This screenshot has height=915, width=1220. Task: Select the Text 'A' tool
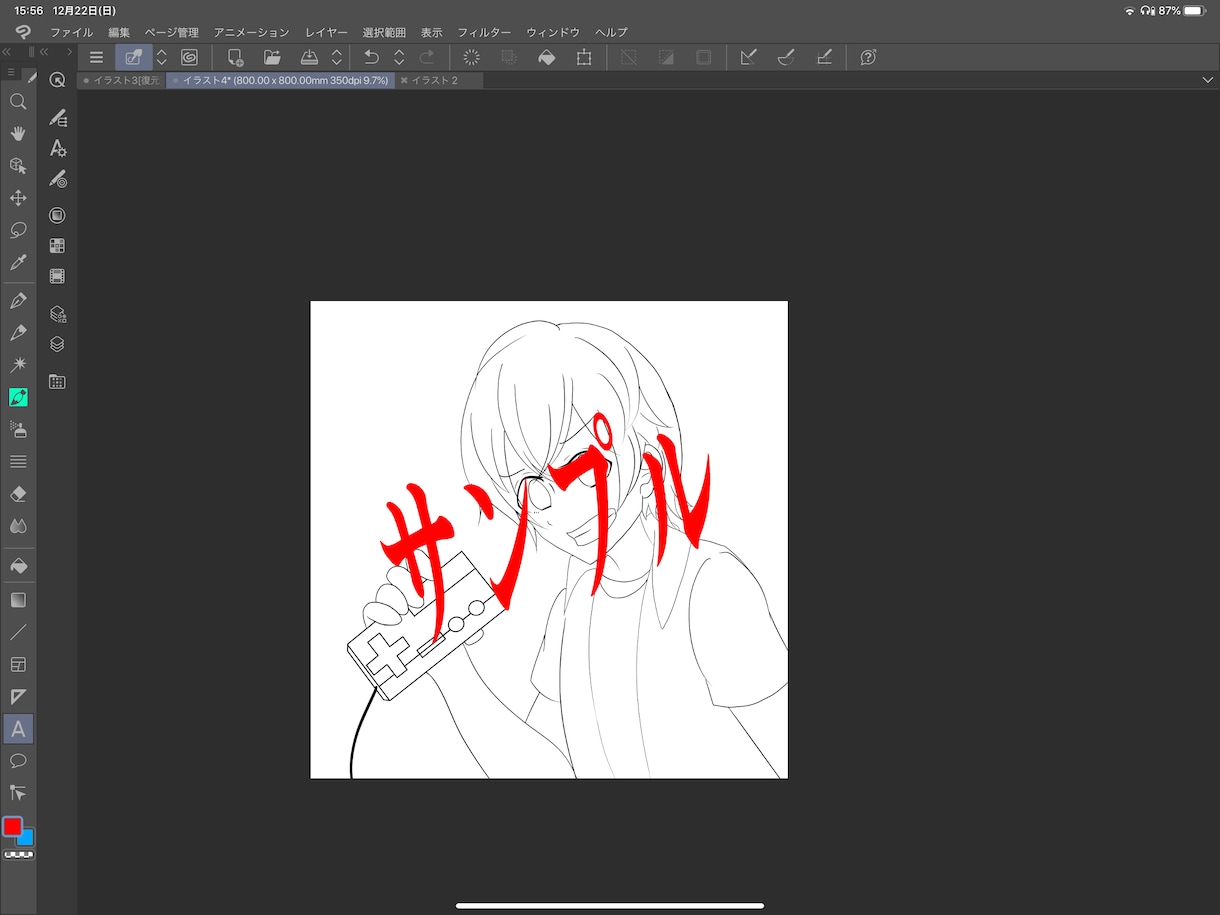[x=18, y=729]
